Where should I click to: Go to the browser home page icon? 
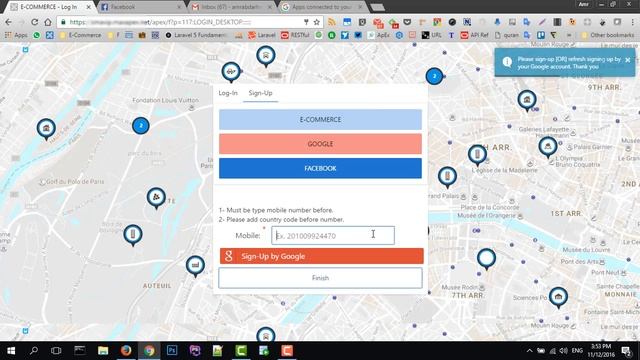click(48, 22)
